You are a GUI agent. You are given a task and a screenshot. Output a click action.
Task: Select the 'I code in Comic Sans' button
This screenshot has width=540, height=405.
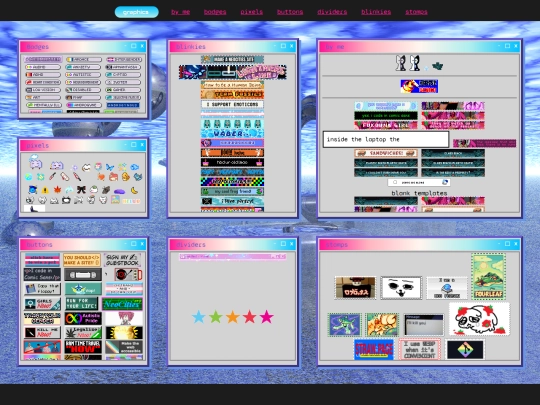point(42,274)
